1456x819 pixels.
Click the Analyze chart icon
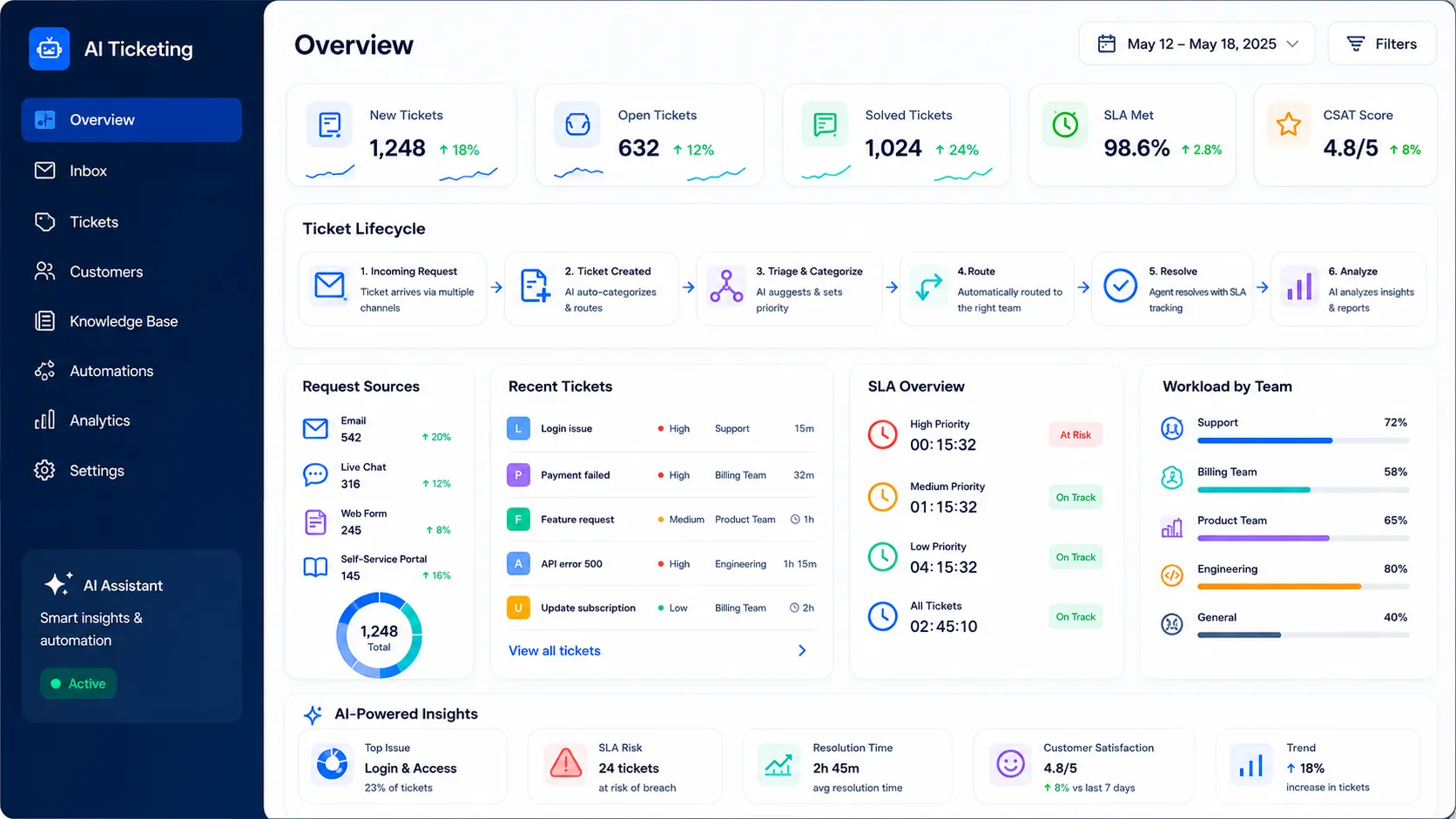(1299, 285)
